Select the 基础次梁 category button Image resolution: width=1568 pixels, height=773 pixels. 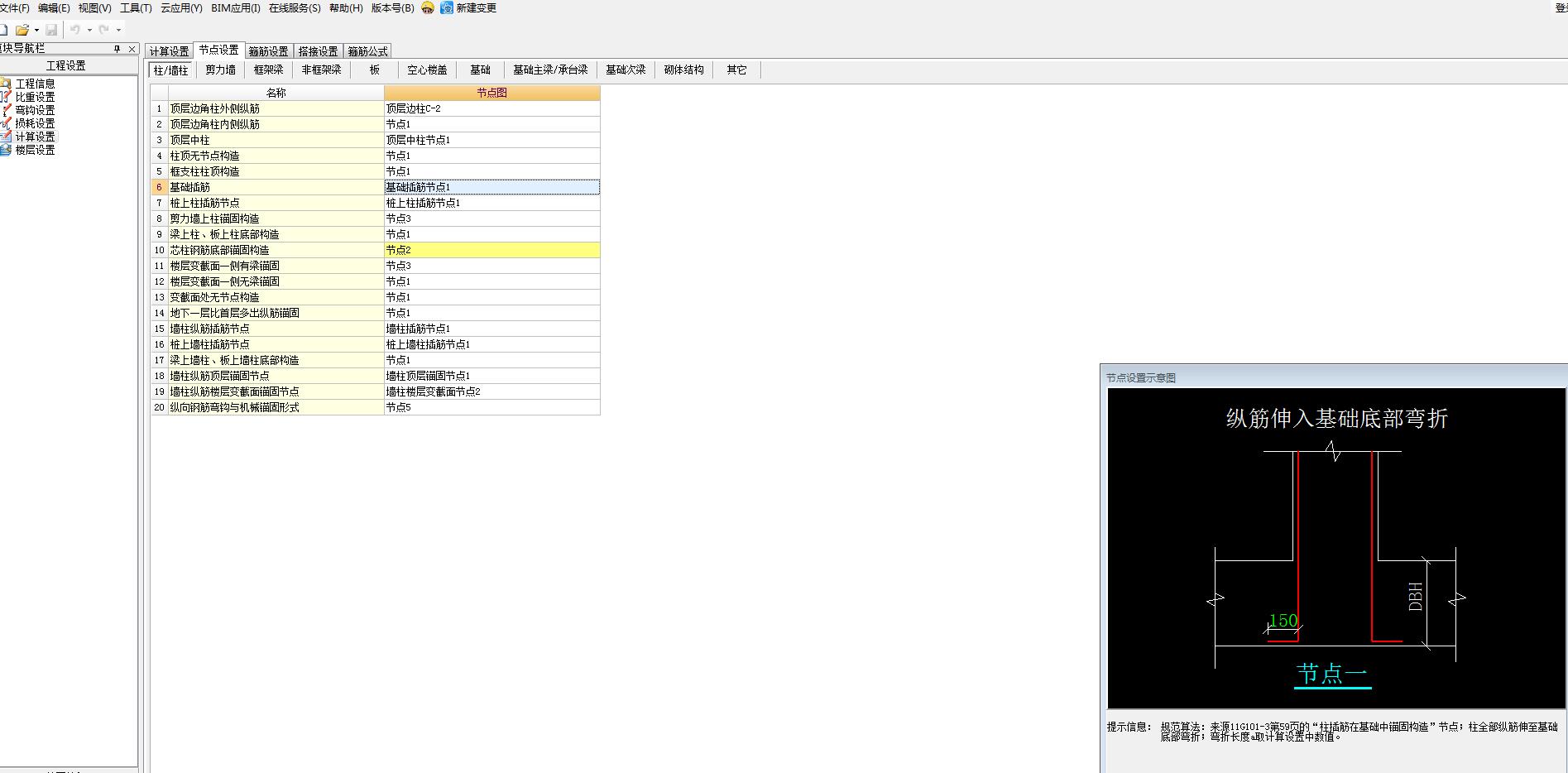pyautogui.click(x=626, y=70)
